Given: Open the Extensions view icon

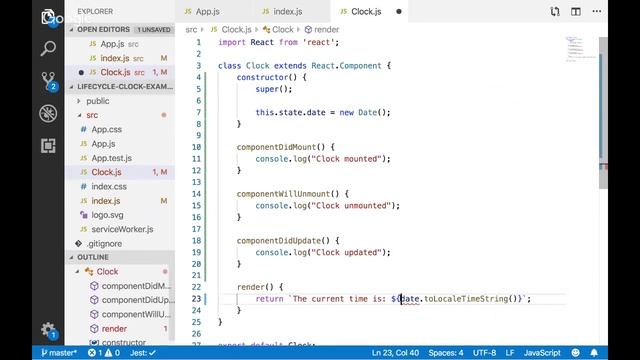Looking at the screenshot, I should point(48,146).
